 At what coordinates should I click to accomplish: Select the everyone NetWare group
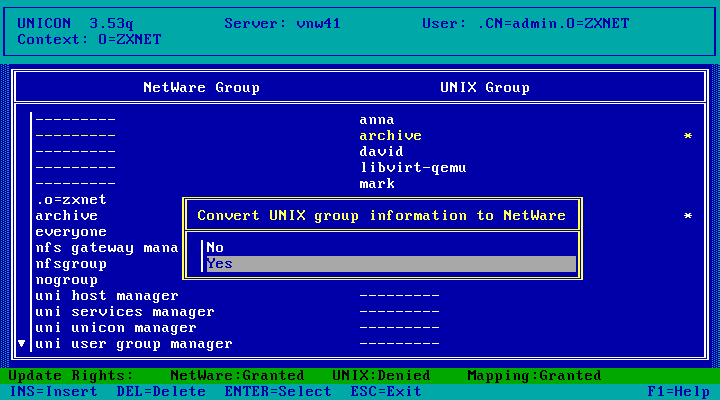(x=71, y=232)
